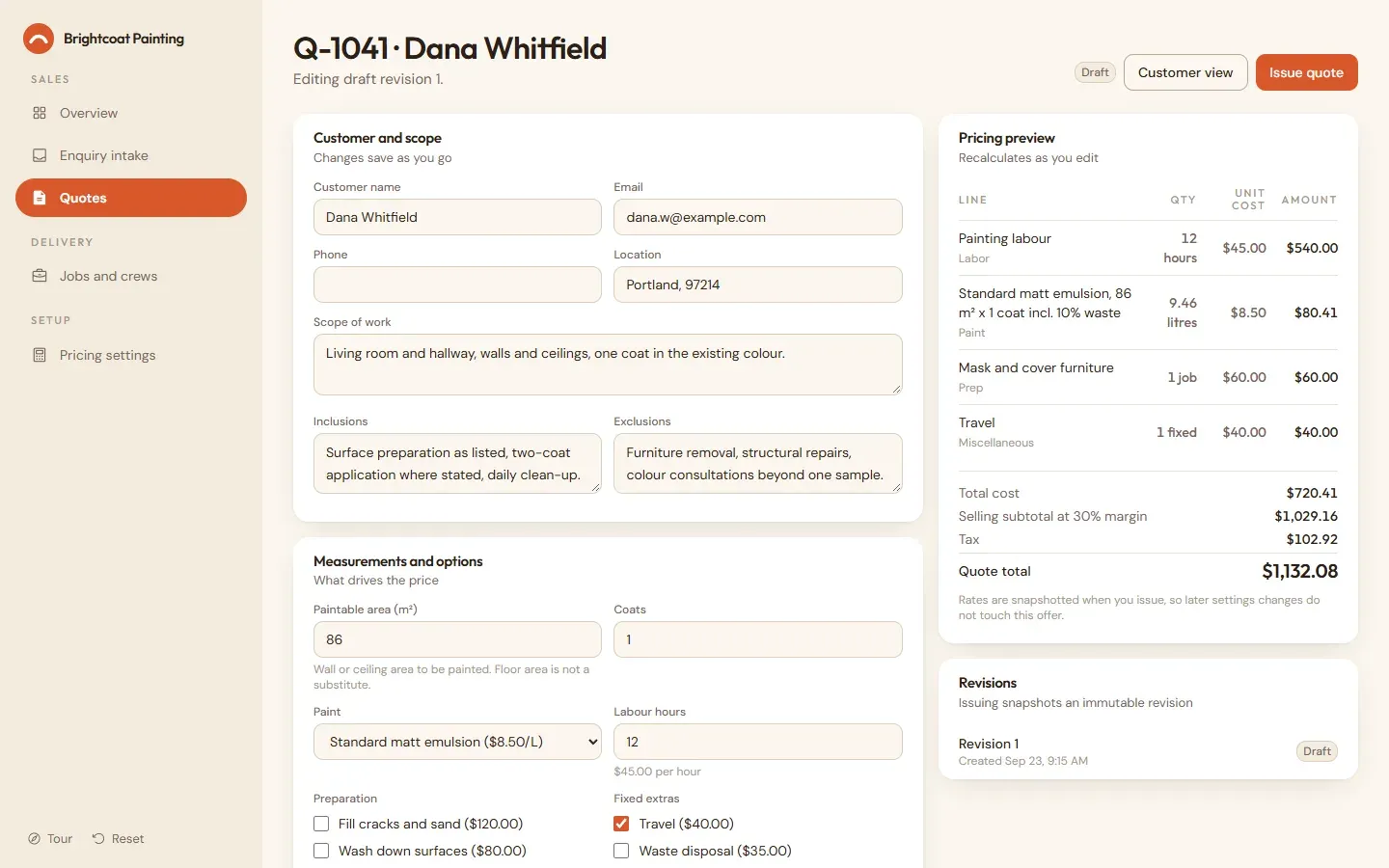The image size is (1389, 868).
Task: Click the Mask and cover furniture line
Action: [1148, 377]
